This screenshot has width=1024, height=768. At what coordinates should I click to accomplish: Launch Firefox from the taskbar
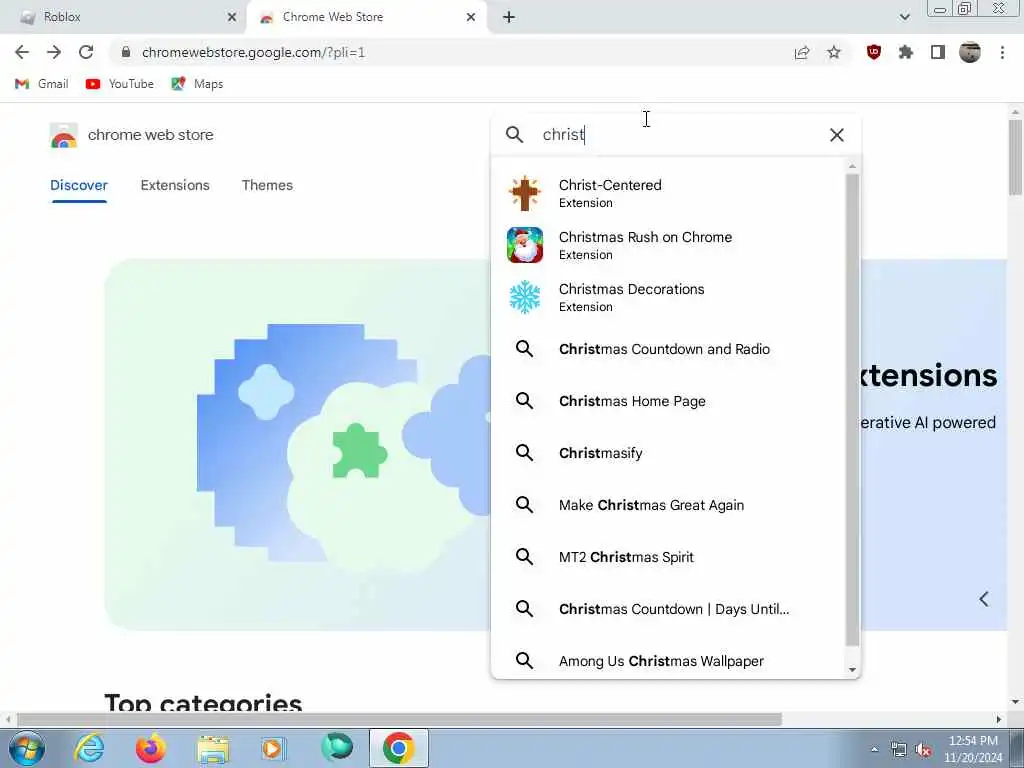[151, 748]
